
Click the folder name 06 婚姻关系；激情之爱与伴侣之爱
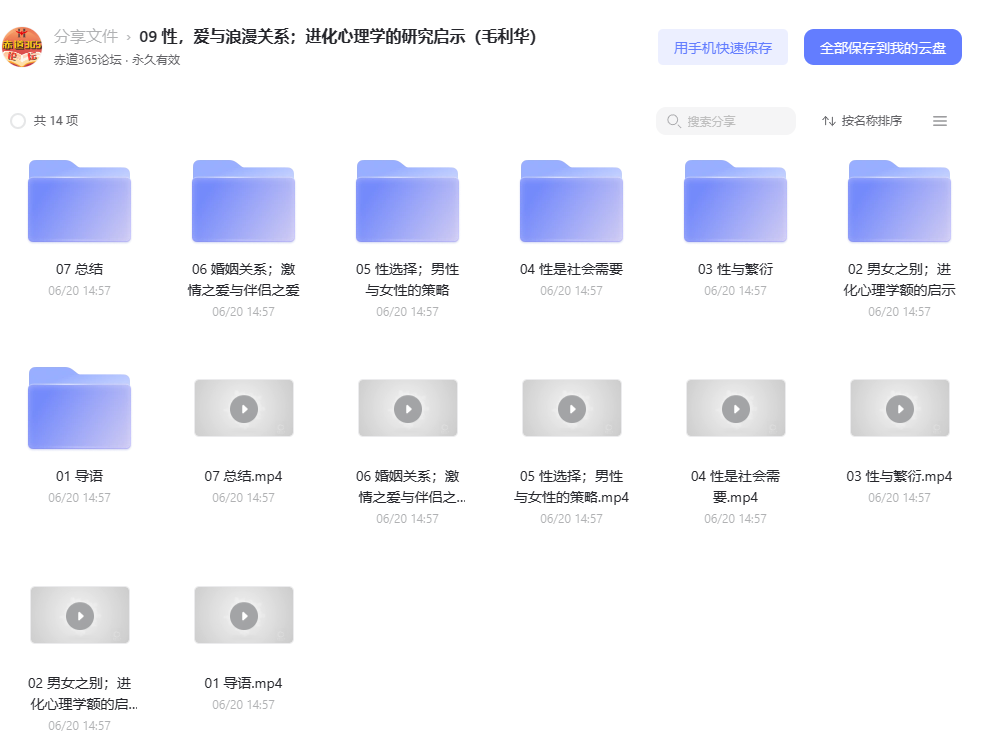pos(243,280)
